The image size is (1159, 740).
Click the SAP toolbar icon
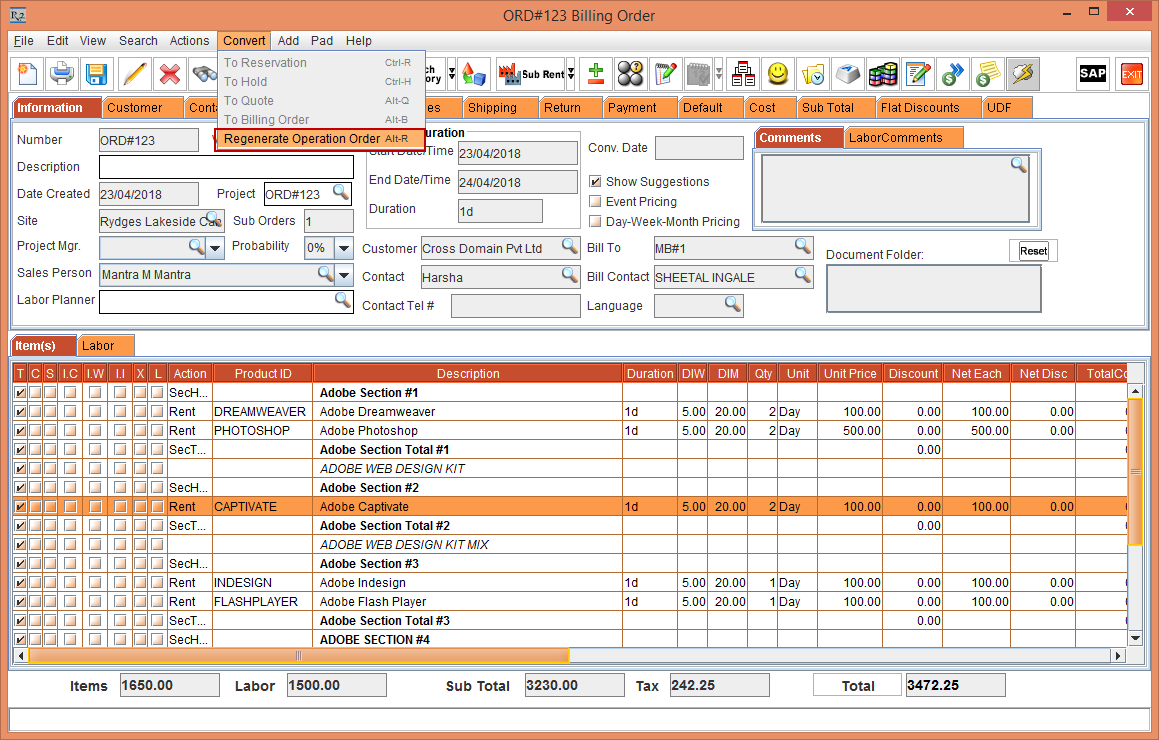click(1092, 74)
